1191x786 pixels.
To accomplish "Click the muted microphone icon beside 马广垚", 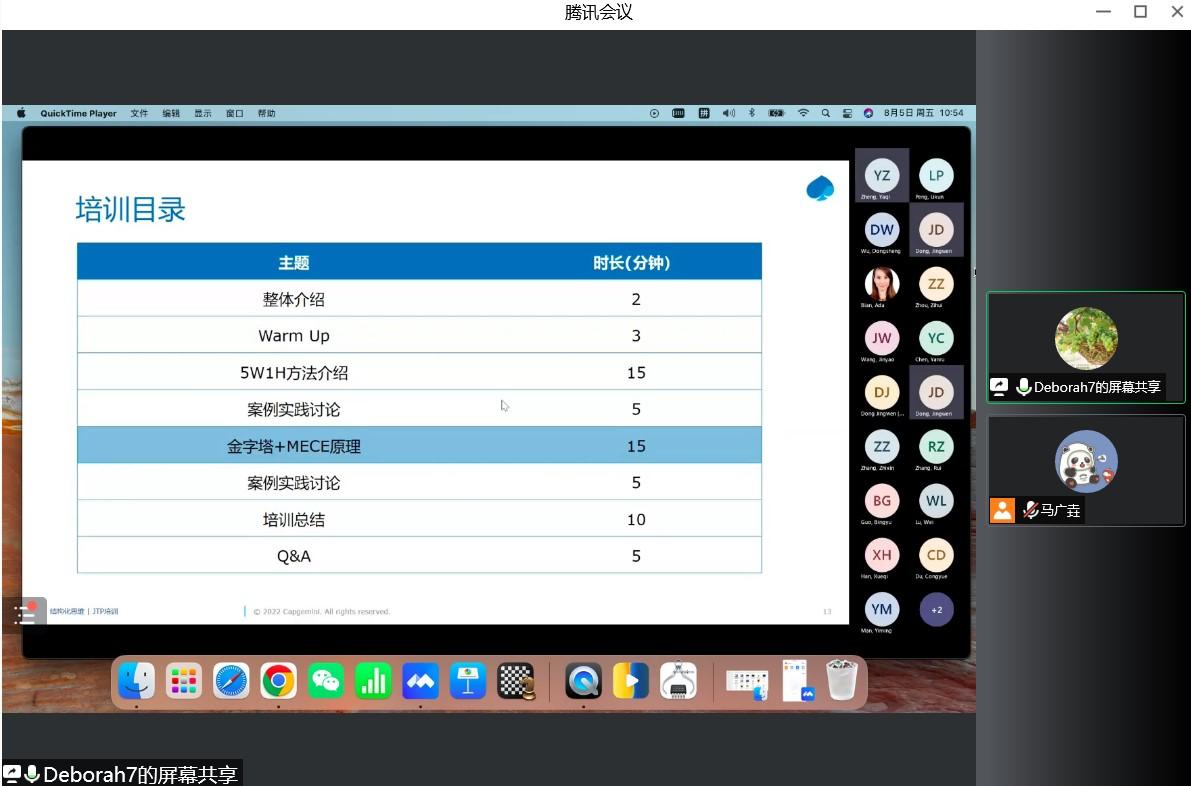I will [x=1030, y=510].
